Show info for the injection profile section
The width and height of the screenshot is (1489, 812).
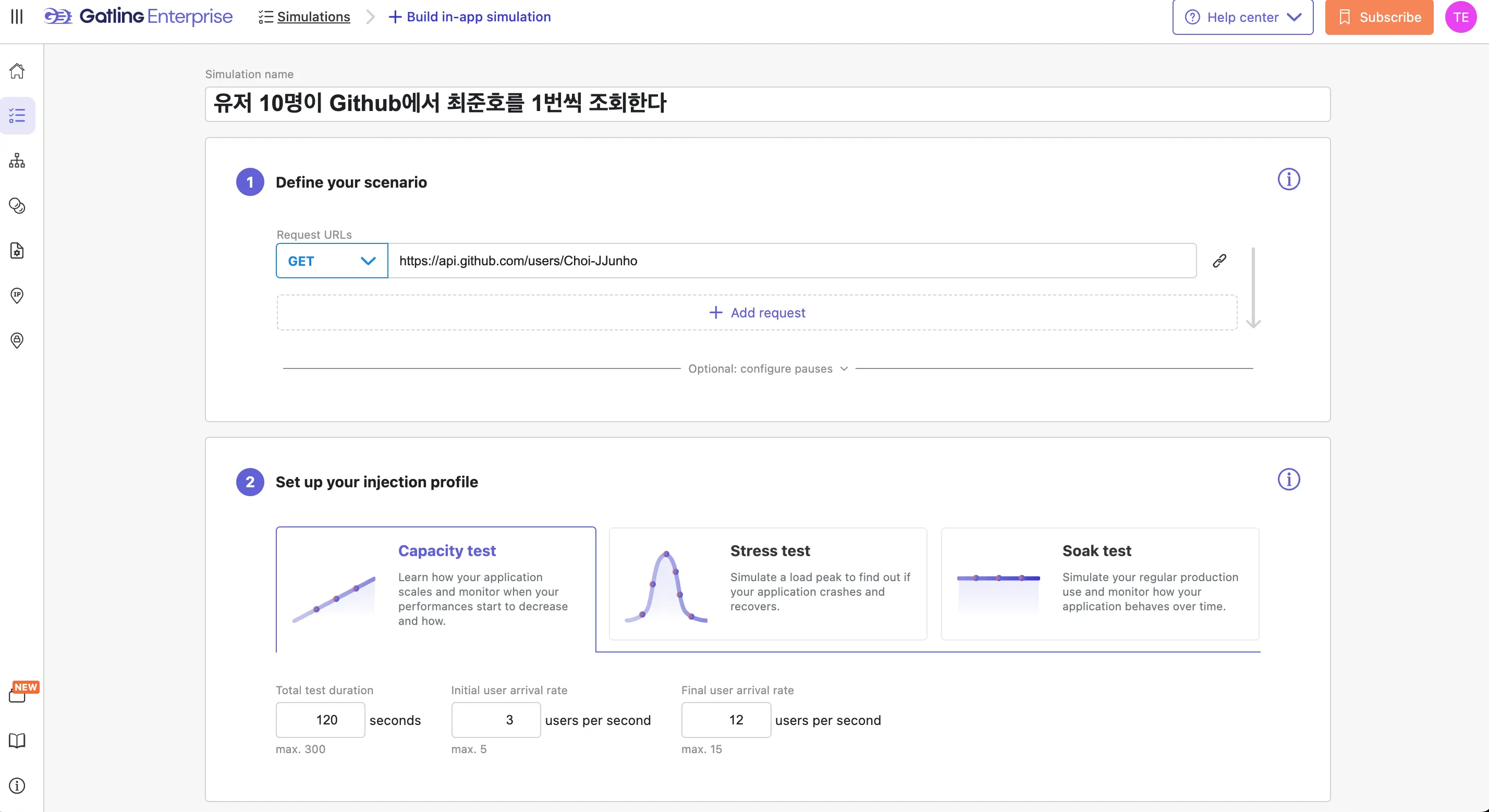[1288, 479]
